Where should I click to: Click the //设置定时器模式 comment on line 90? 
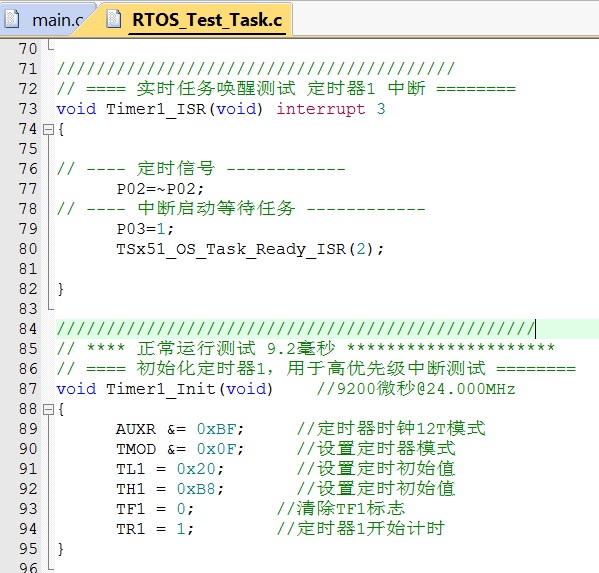point(376,449)
